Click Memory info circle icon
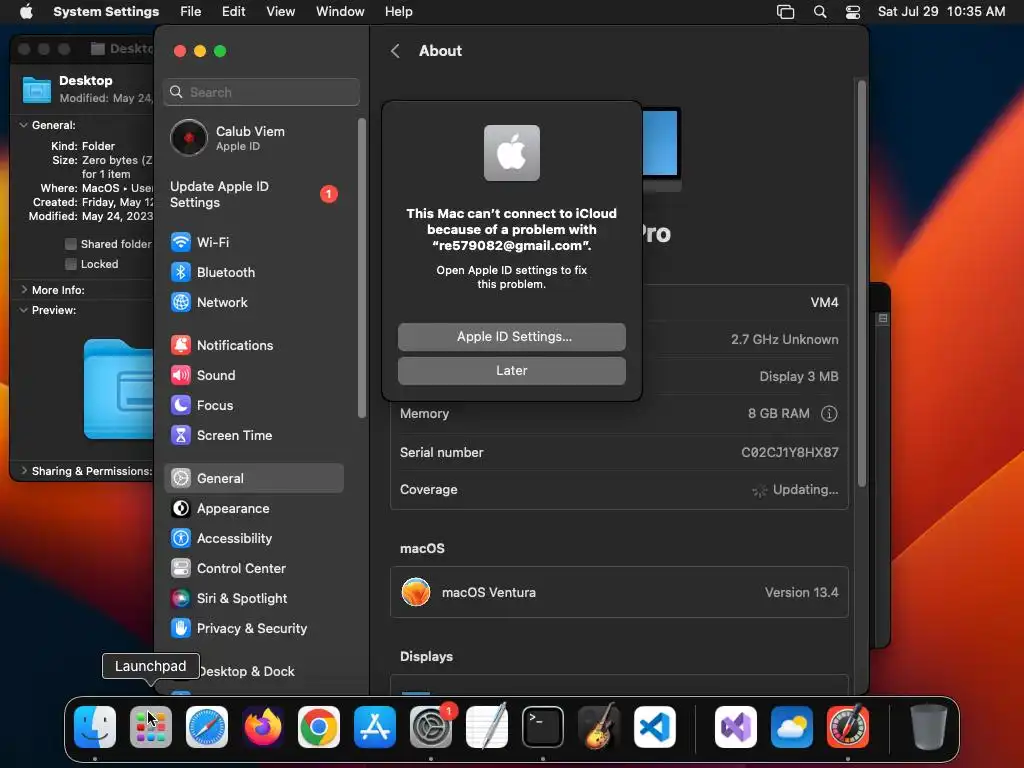 pos(829,414)
